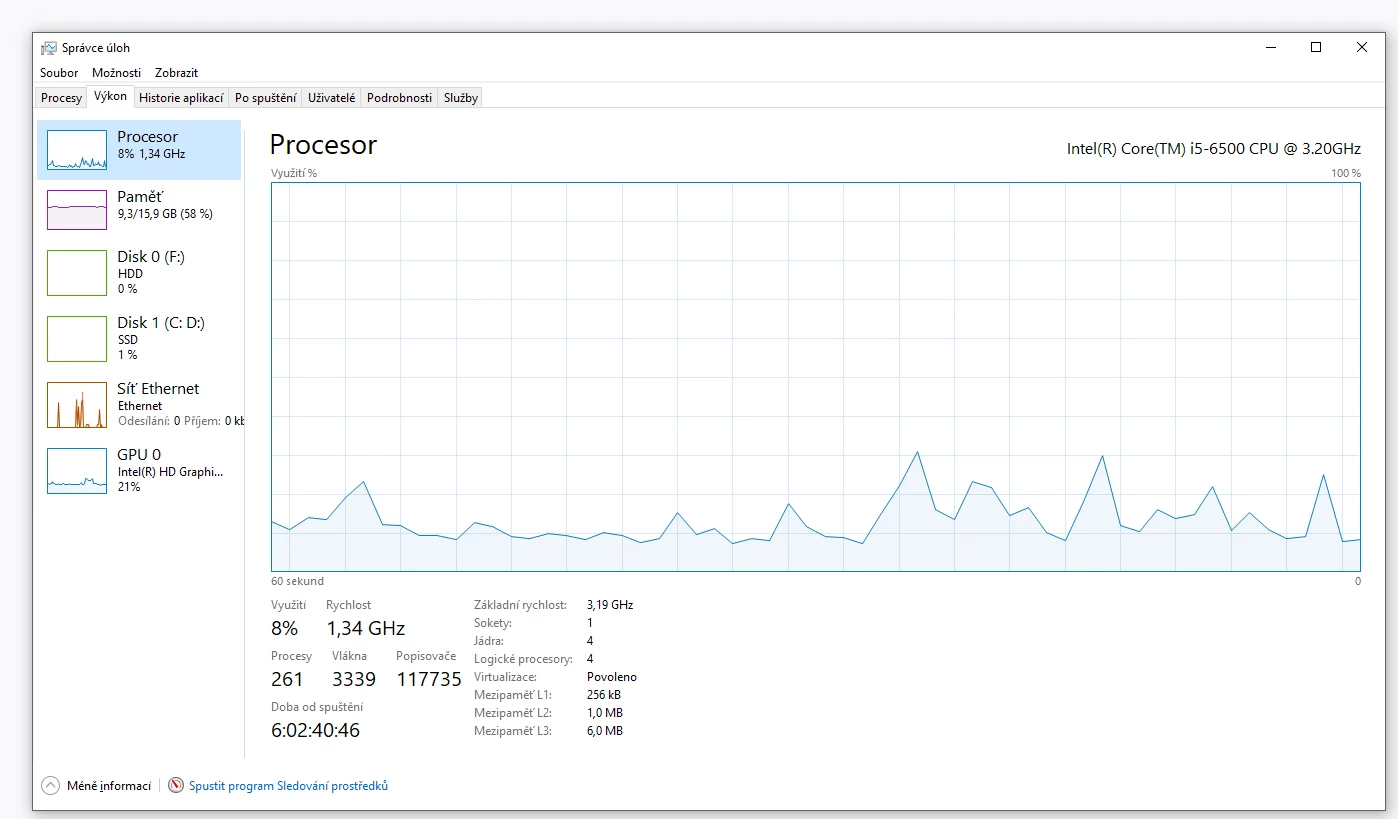1398x819 pixels.
Task: Click the Využití % graph label
Action: (294, 173)
